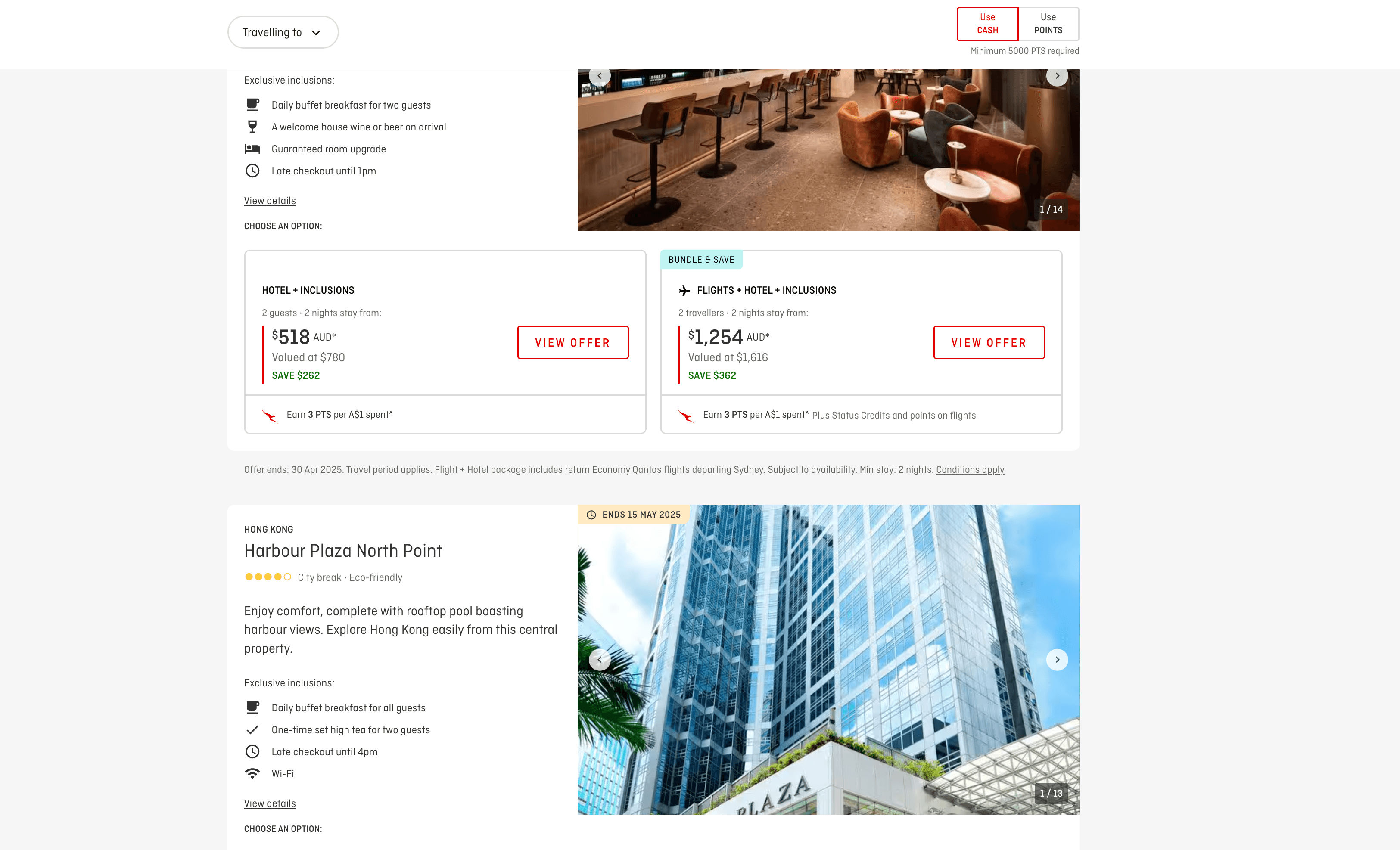The height and width of the screenshot is (850, 1400).
Task: Open View details link above first Choose an option
Action: 270,201
